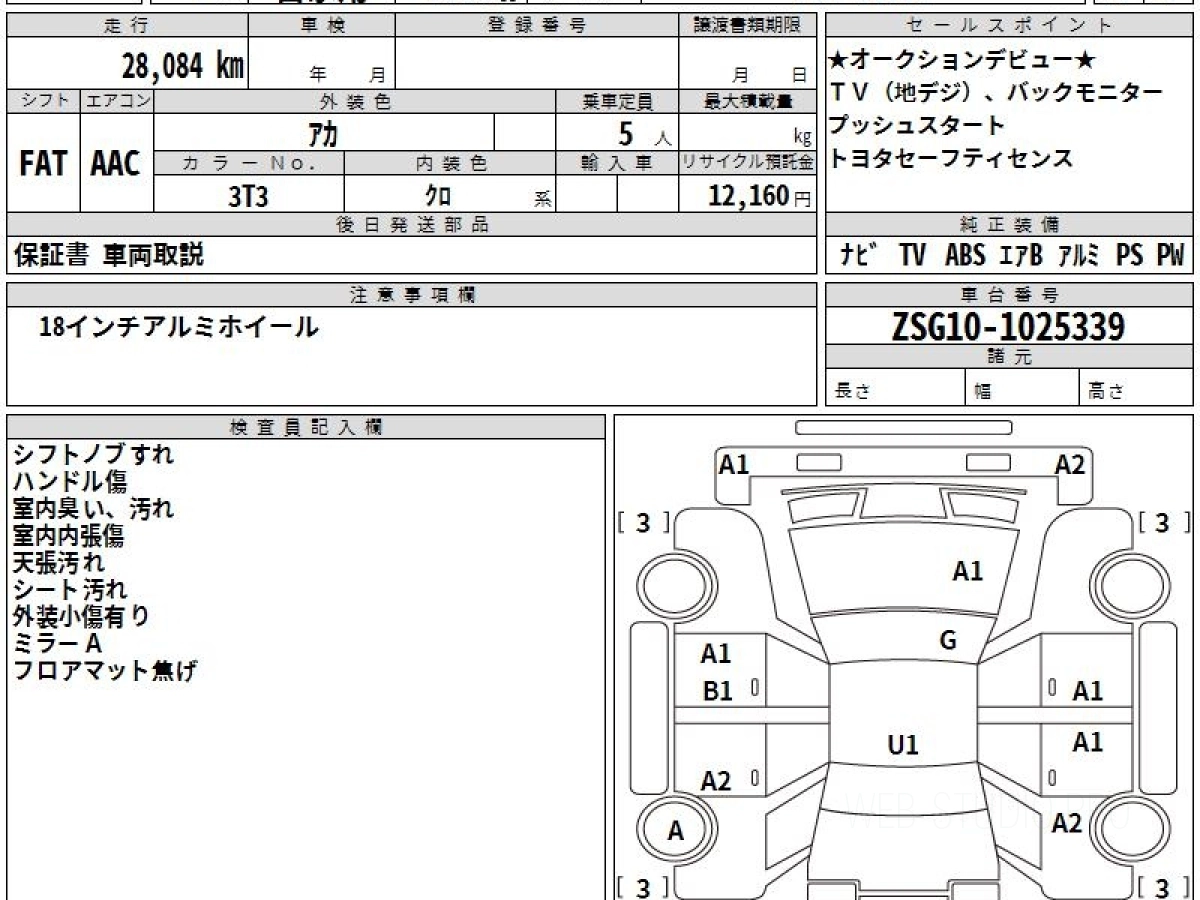Image resolution: width=1200 pixels, height=900 pixels.
Task: Click the TV(地デジ)、バックモニター line
Action: (997, 93)
